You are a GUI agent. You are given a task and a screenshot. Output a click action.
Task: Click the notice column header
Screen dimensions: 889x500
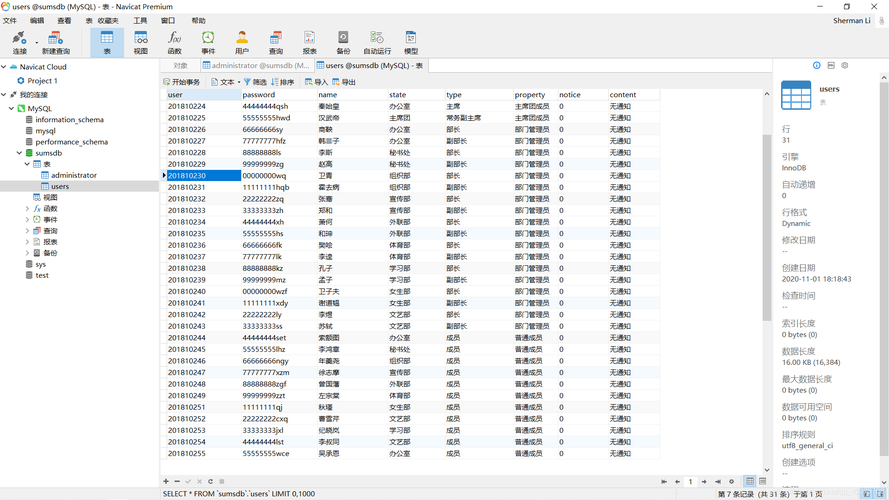point(583,95)
